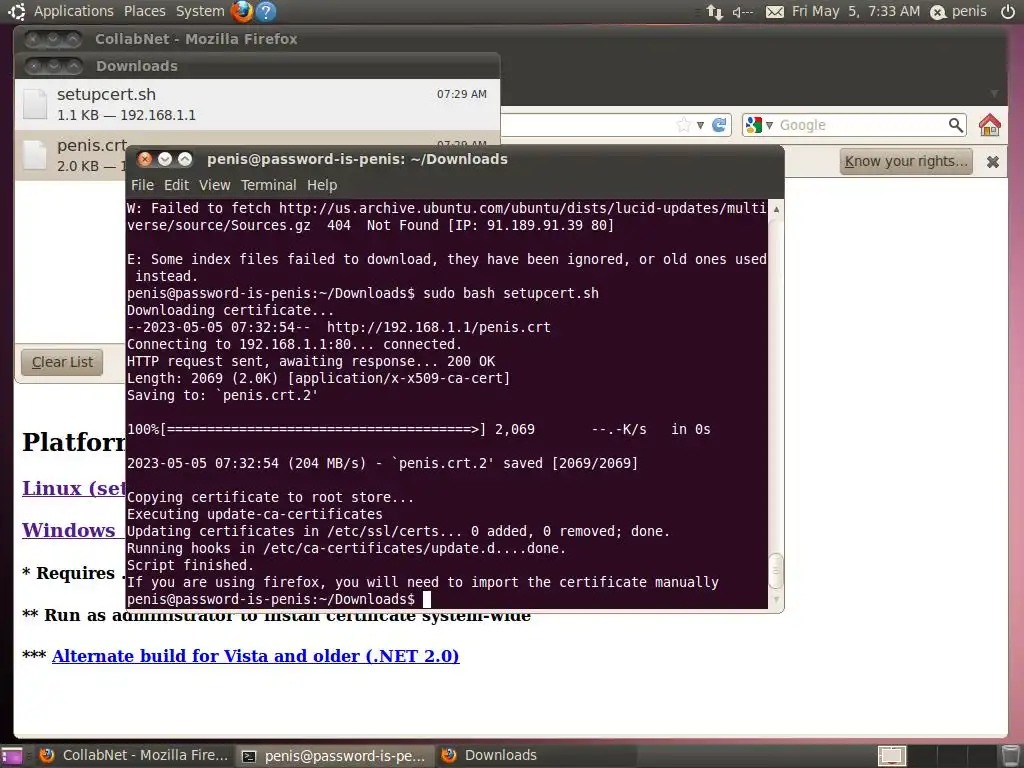The height and width of the screenshot is (768, 1024).
Task: Open the Help question-mark launcher icon
Action: (x=266, y=11)
